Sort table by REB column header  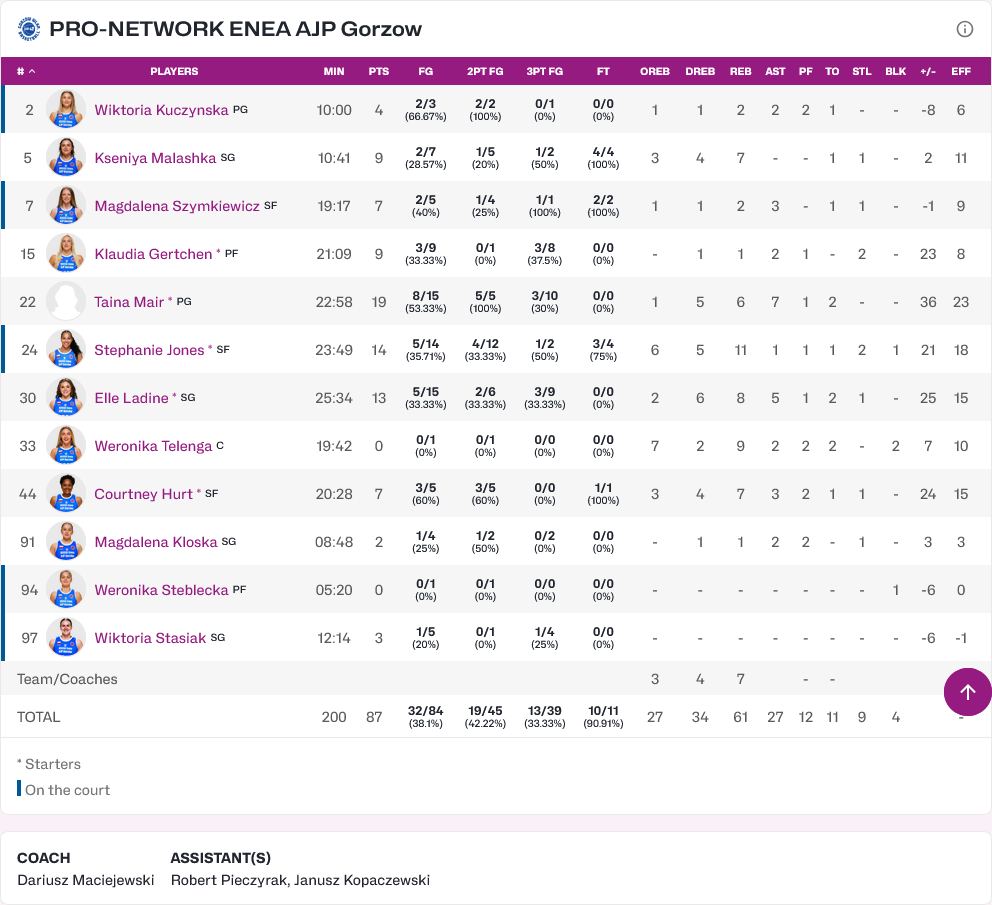(x=740, y=72)
